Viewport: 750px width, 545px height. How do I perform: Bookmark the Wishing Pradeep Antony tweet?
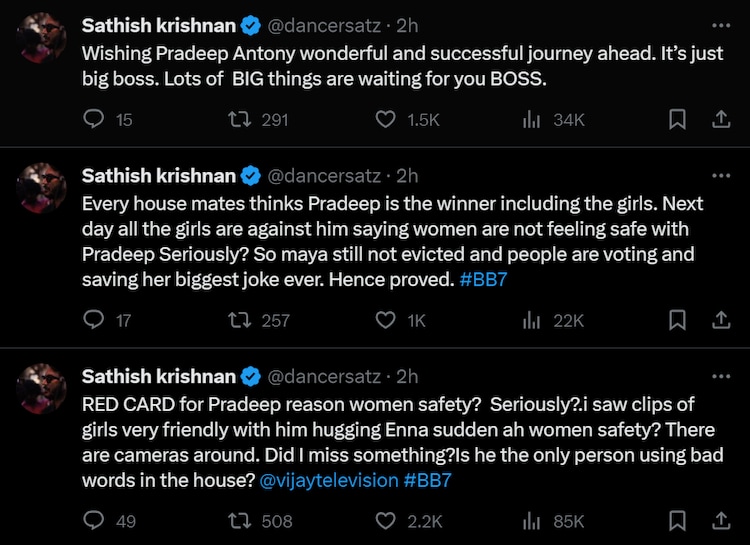677,119
